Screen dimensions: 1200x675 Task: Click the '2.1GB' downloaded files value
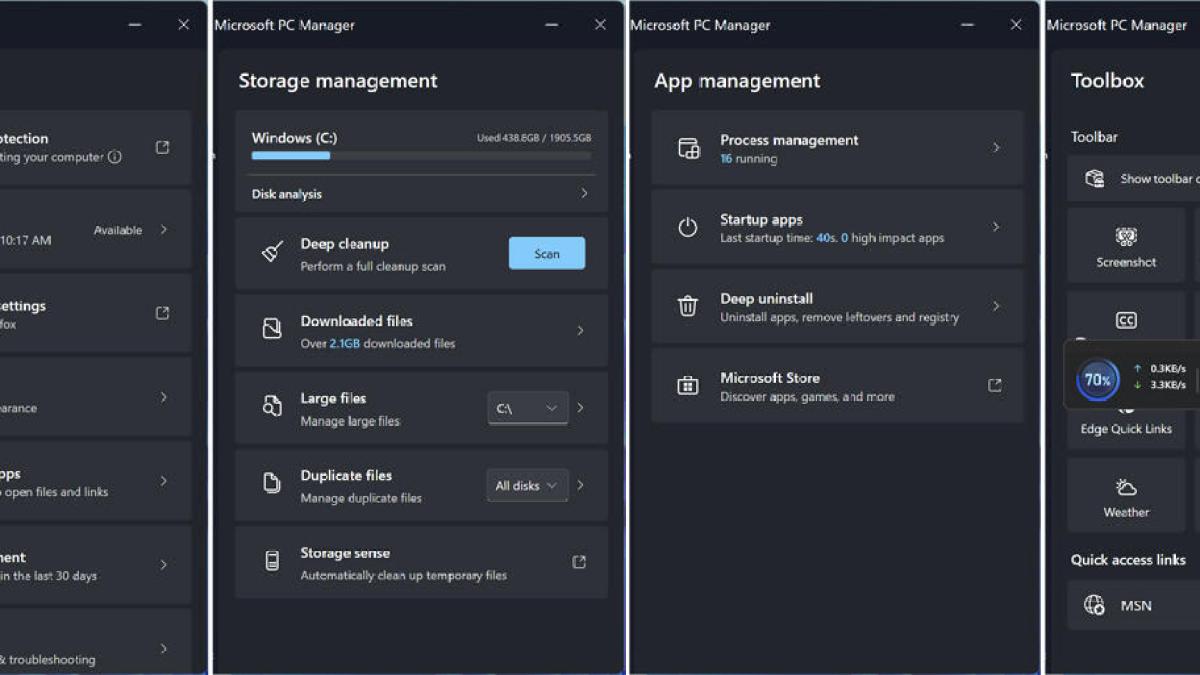coord(345,344)
